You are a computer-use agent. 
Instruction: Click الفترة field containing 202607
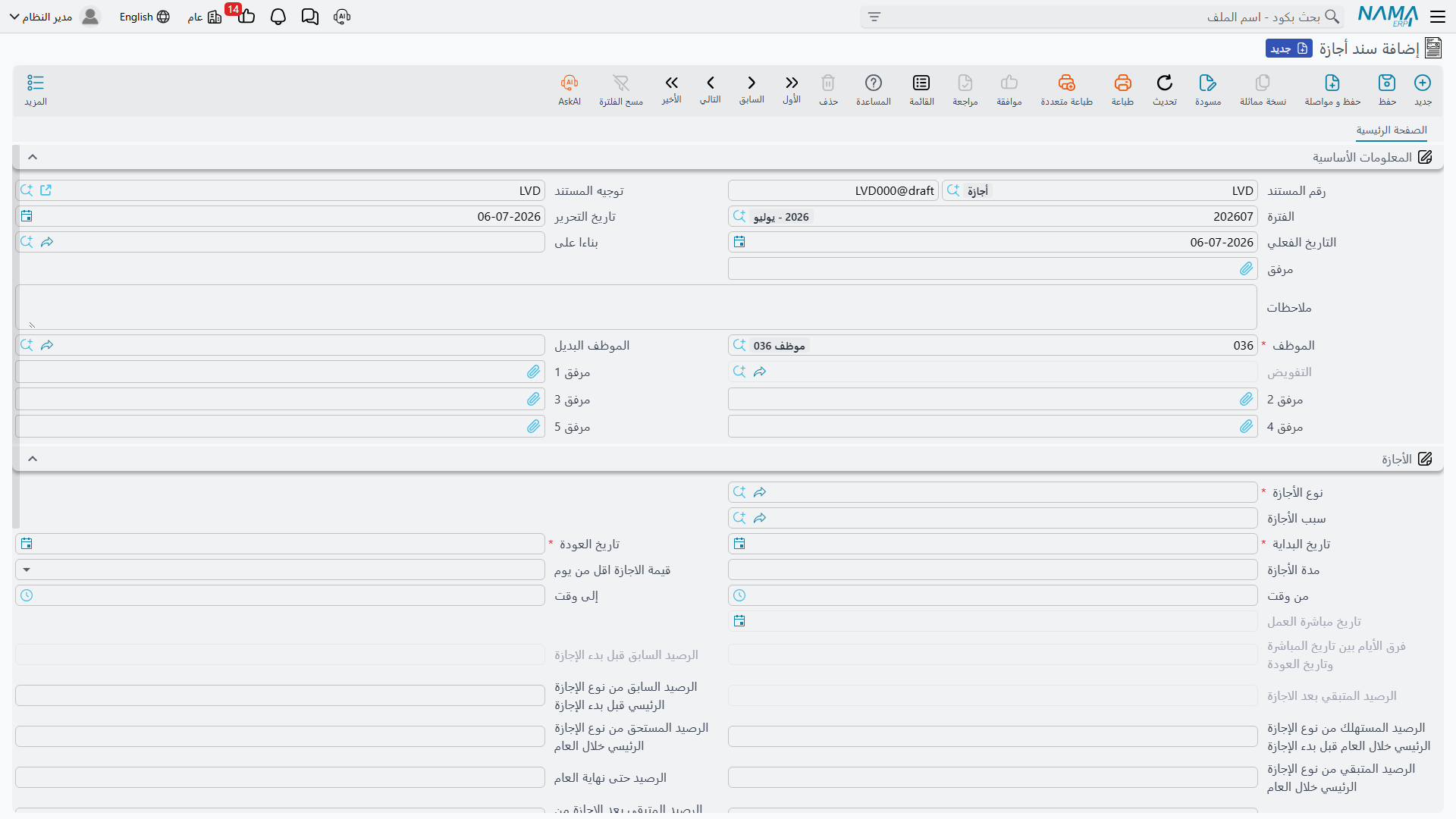coord(993,216)
